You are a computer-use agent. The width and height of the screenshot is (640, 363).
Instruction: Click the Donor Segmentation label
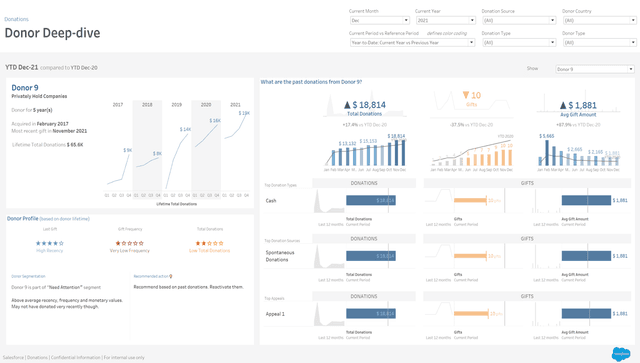[28, 276]
